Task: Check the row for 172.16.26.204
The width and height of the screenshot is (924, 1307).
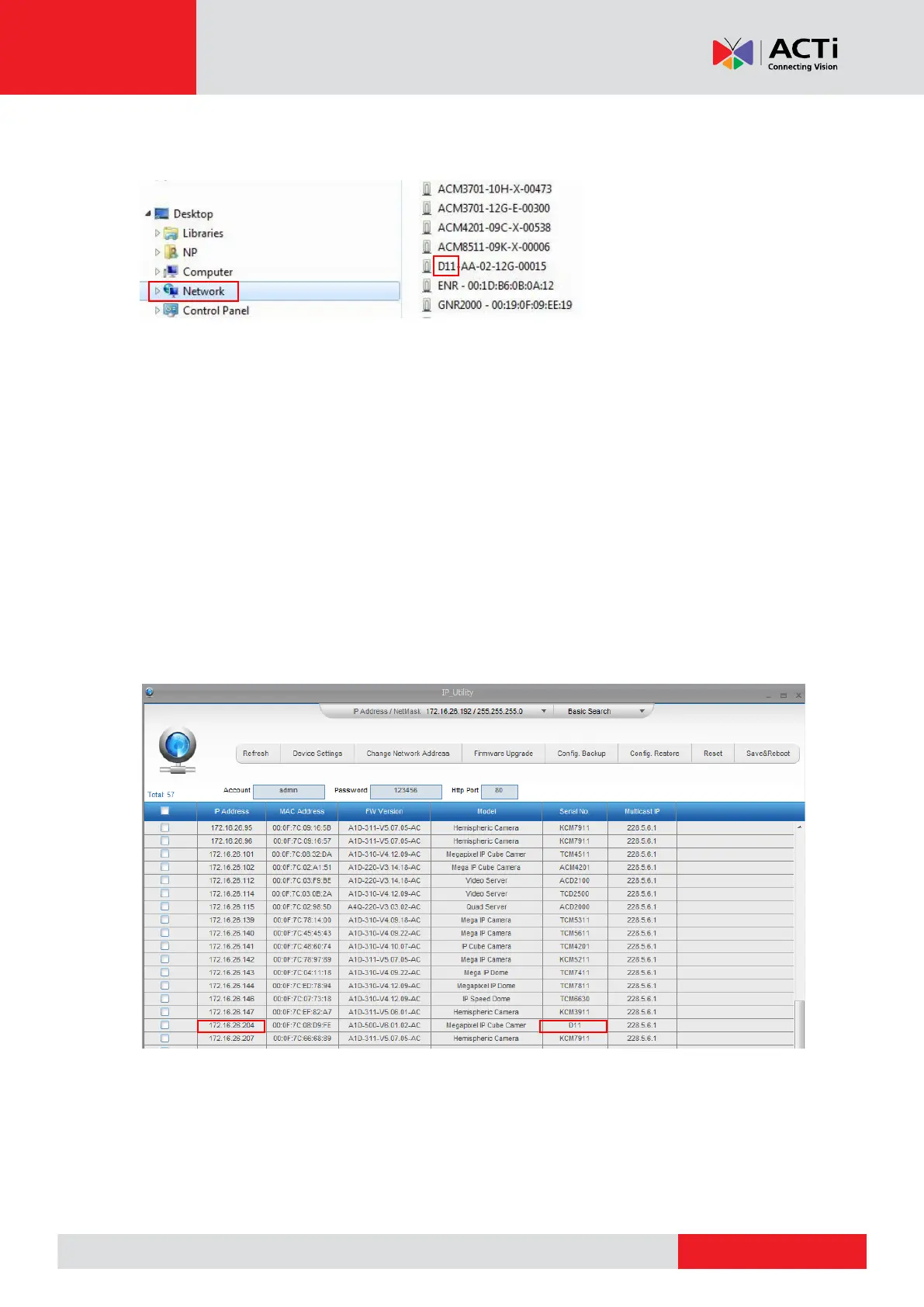Action: click(x=164, y=1025)
